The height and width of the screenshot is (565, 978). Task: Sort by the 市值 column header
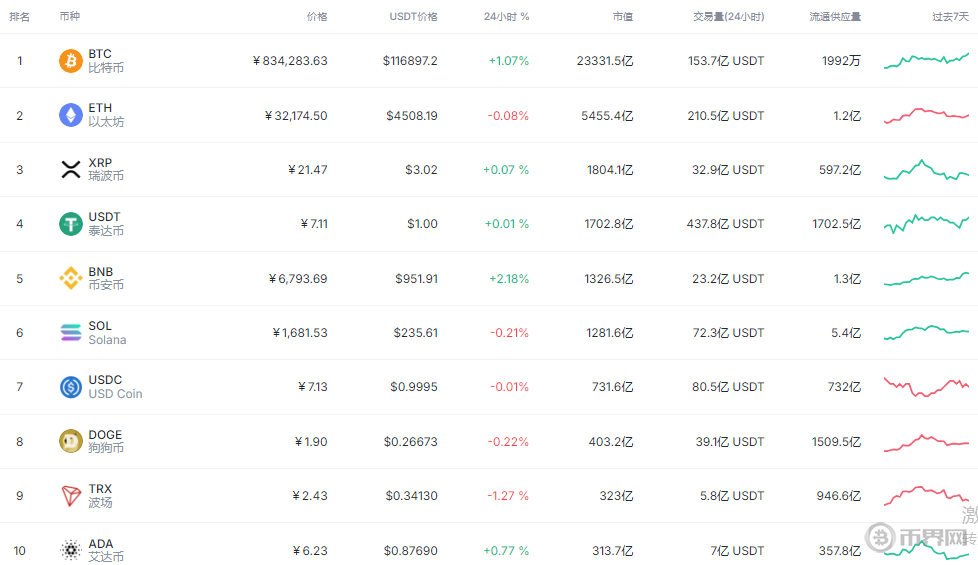coord(622,17)
